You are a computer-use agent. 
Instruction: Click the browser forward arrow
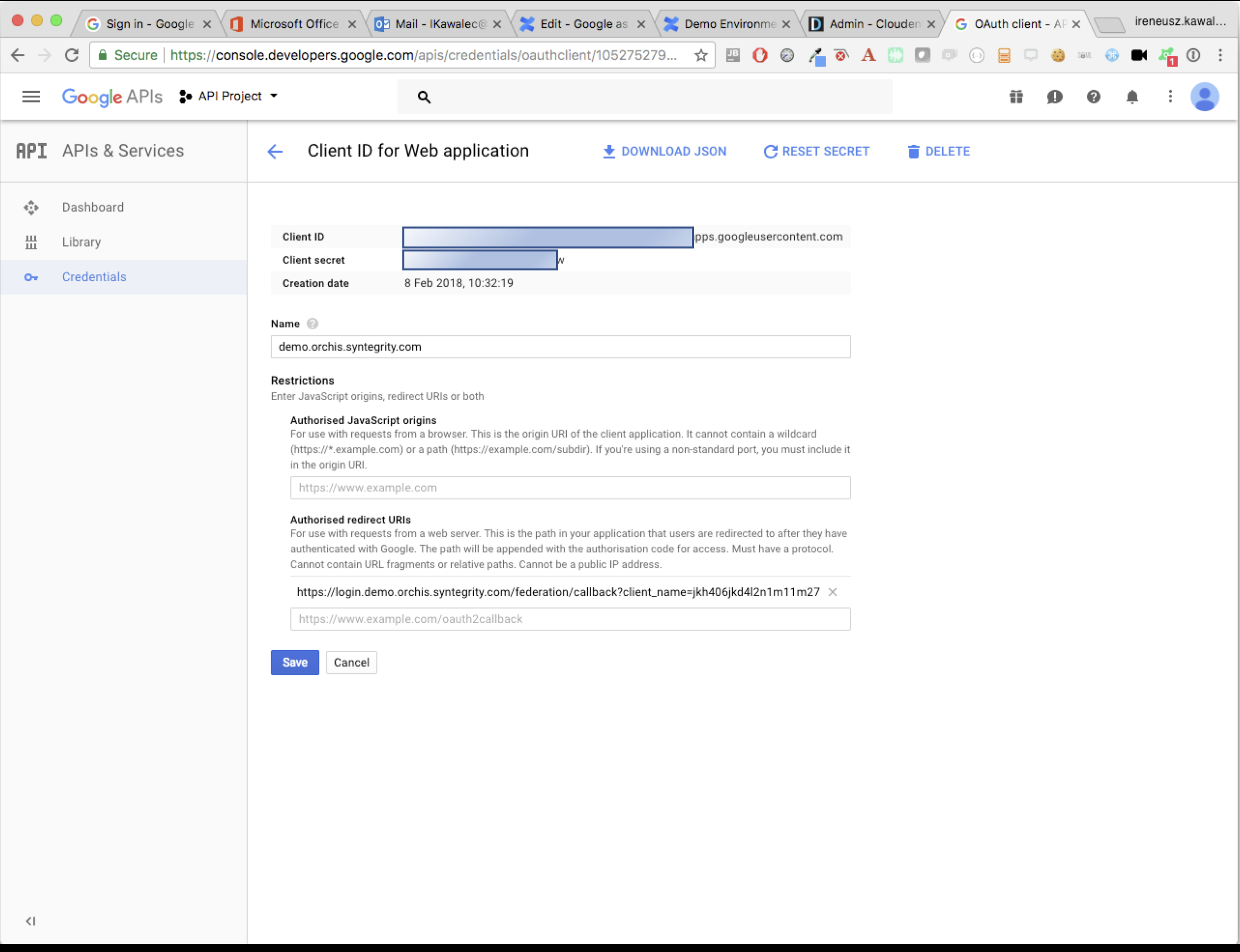coord(44,55)
